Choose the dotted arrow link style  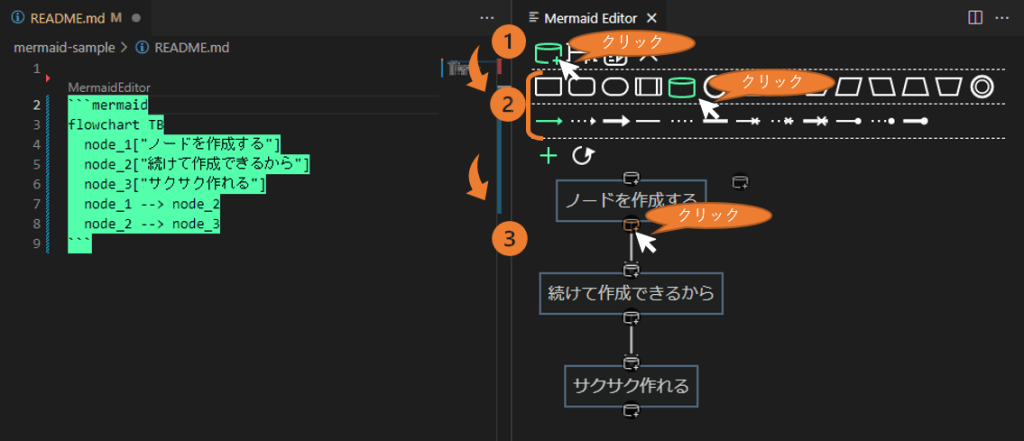click(584, 121)
